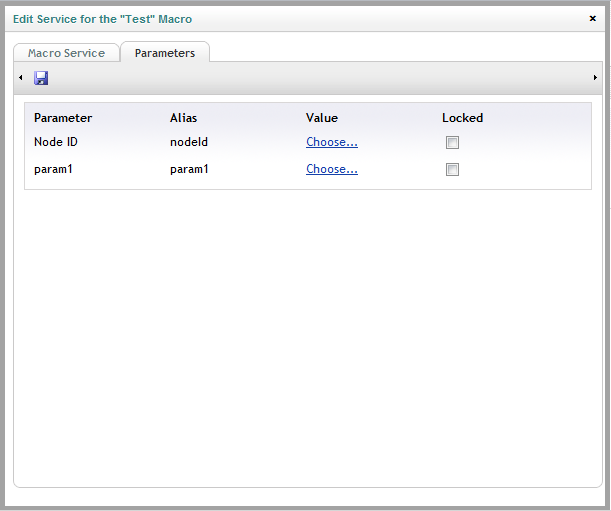Select the Parameters tab
611x511 pixels.
pos(165,53)
